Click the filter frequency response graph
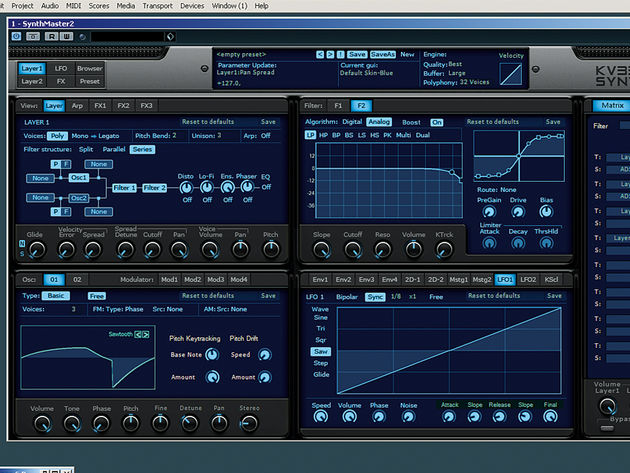This screenshot has width=630, height=473. point(389,180)
